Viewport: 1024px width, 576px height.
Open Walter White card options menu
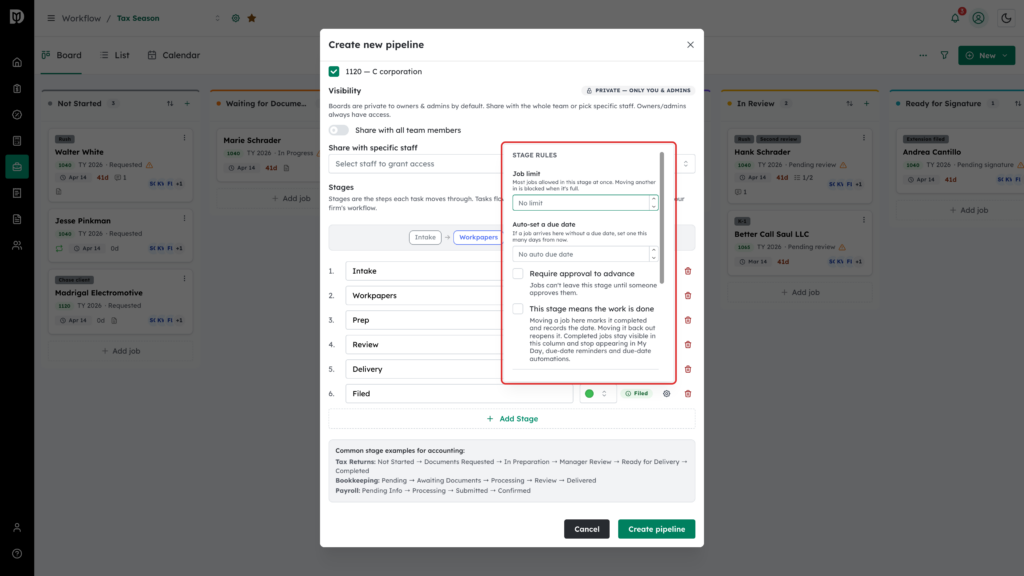click(184, 138)
